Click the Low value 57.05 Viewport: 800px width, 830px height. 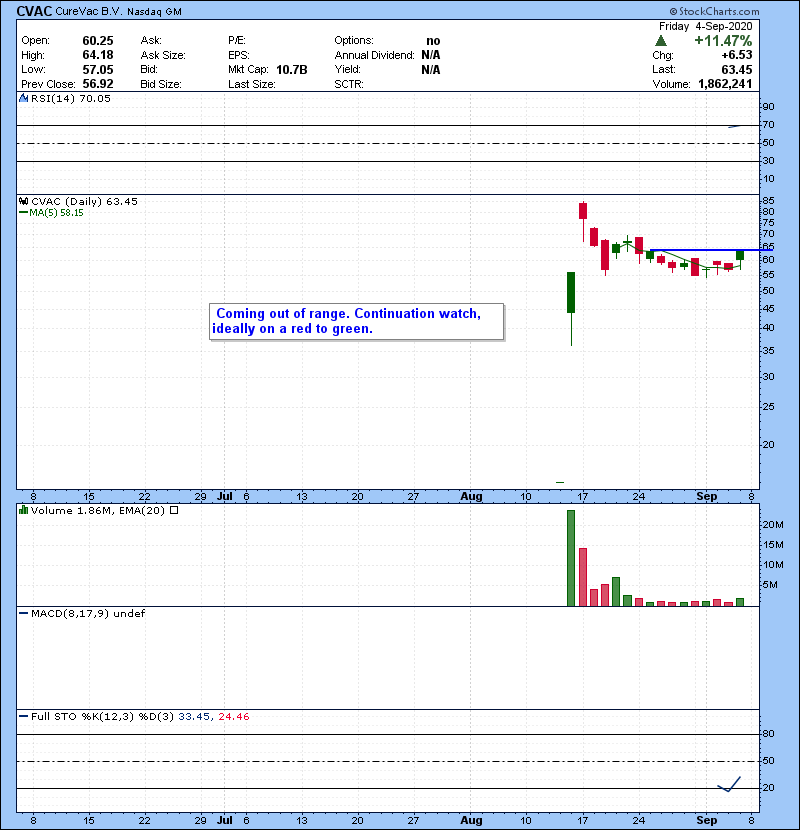click(98, 69)
